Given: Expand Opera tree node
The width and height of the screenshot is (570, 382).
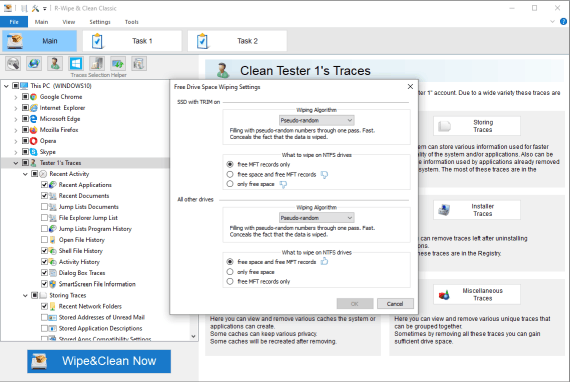Looking at the screenshot, I should (x=16, y=141).
